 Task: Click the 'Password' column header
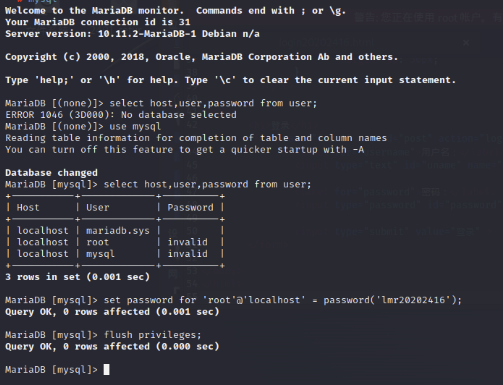190,207
